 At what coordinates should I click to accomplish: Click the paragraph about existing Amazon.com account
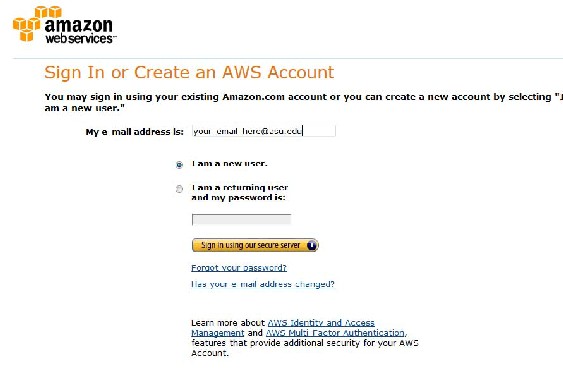303,102
